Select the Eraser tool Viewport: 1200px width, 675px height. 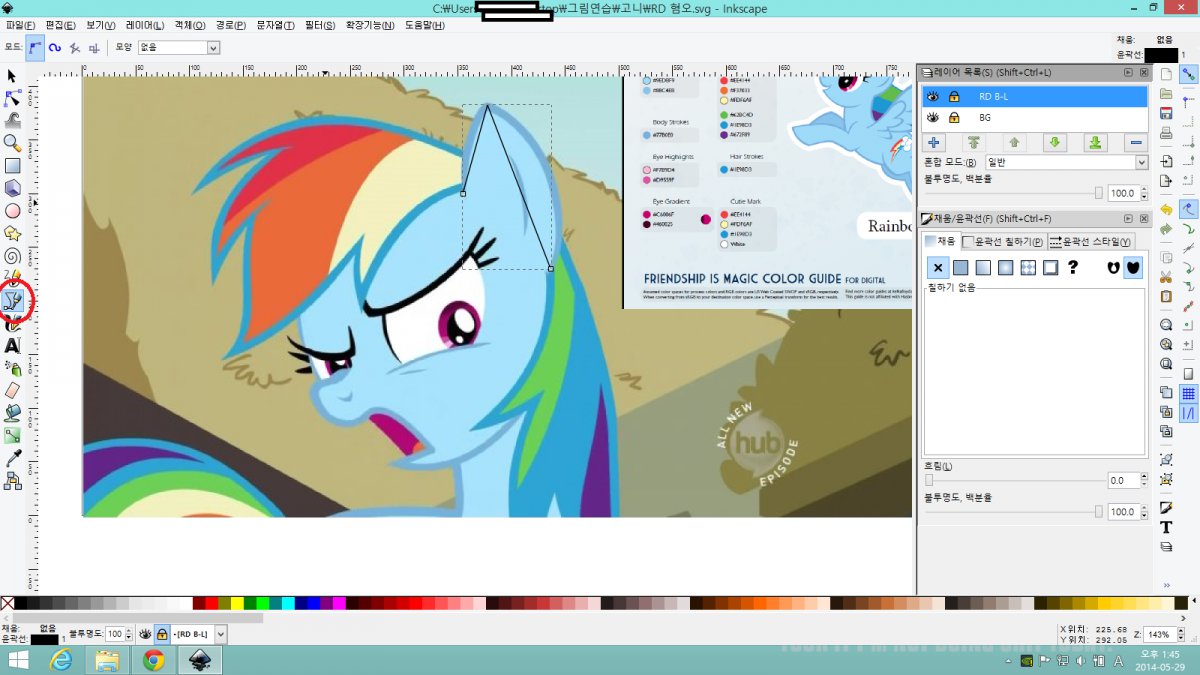pos(13,390)
